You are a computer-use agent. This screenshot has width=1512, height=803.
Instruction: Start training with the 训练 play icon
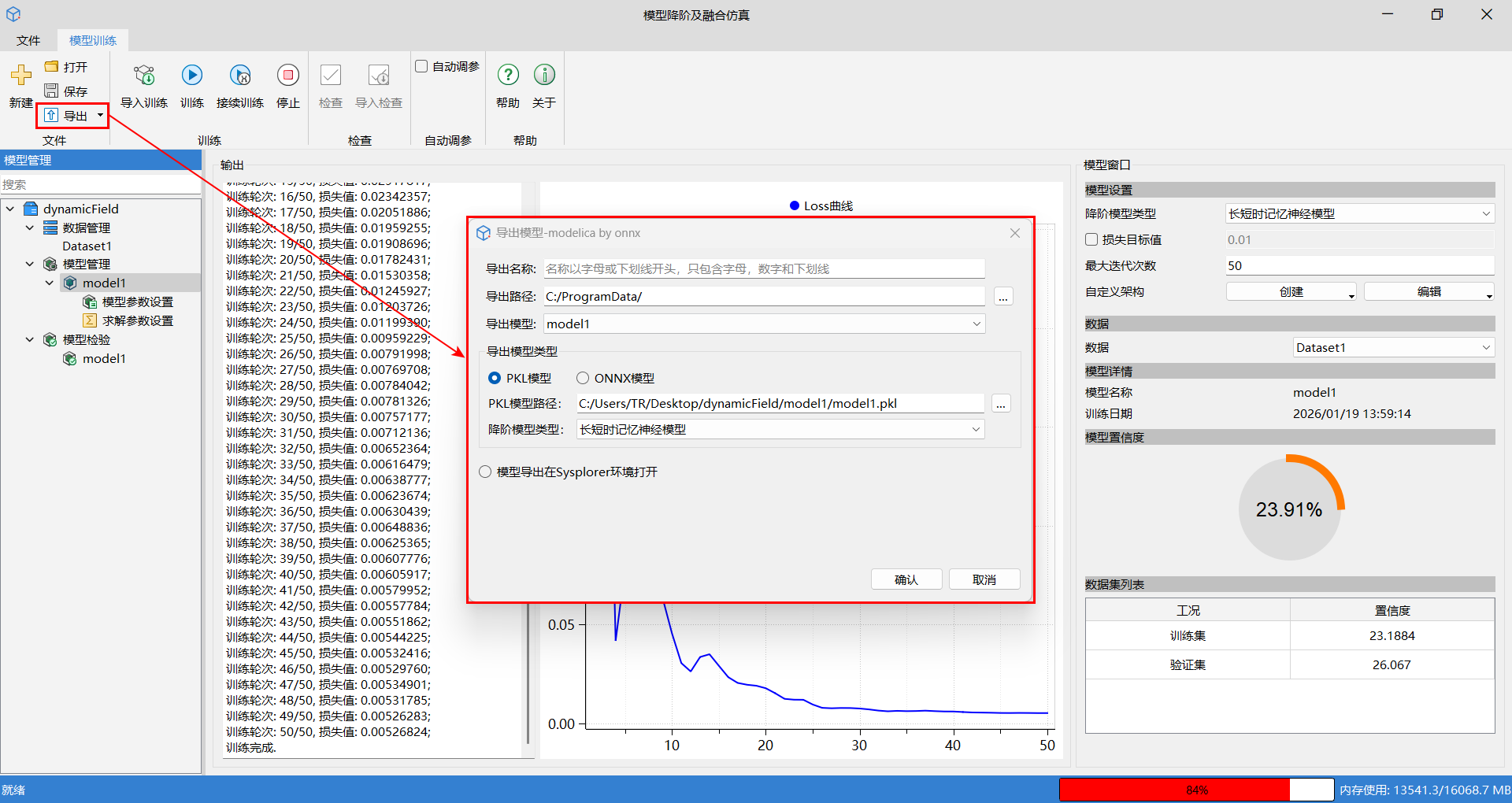tap(191, 76)
